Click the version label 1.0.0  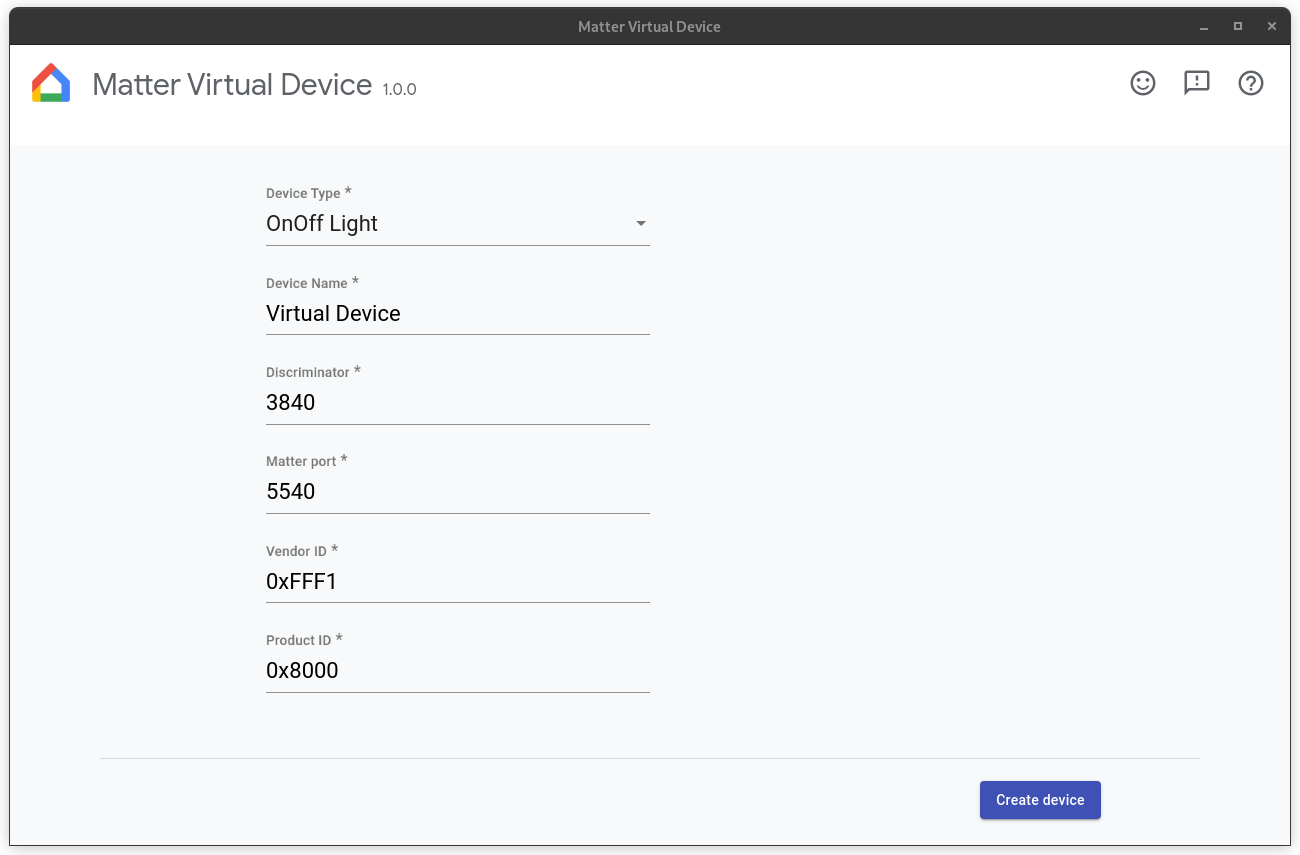398,89
